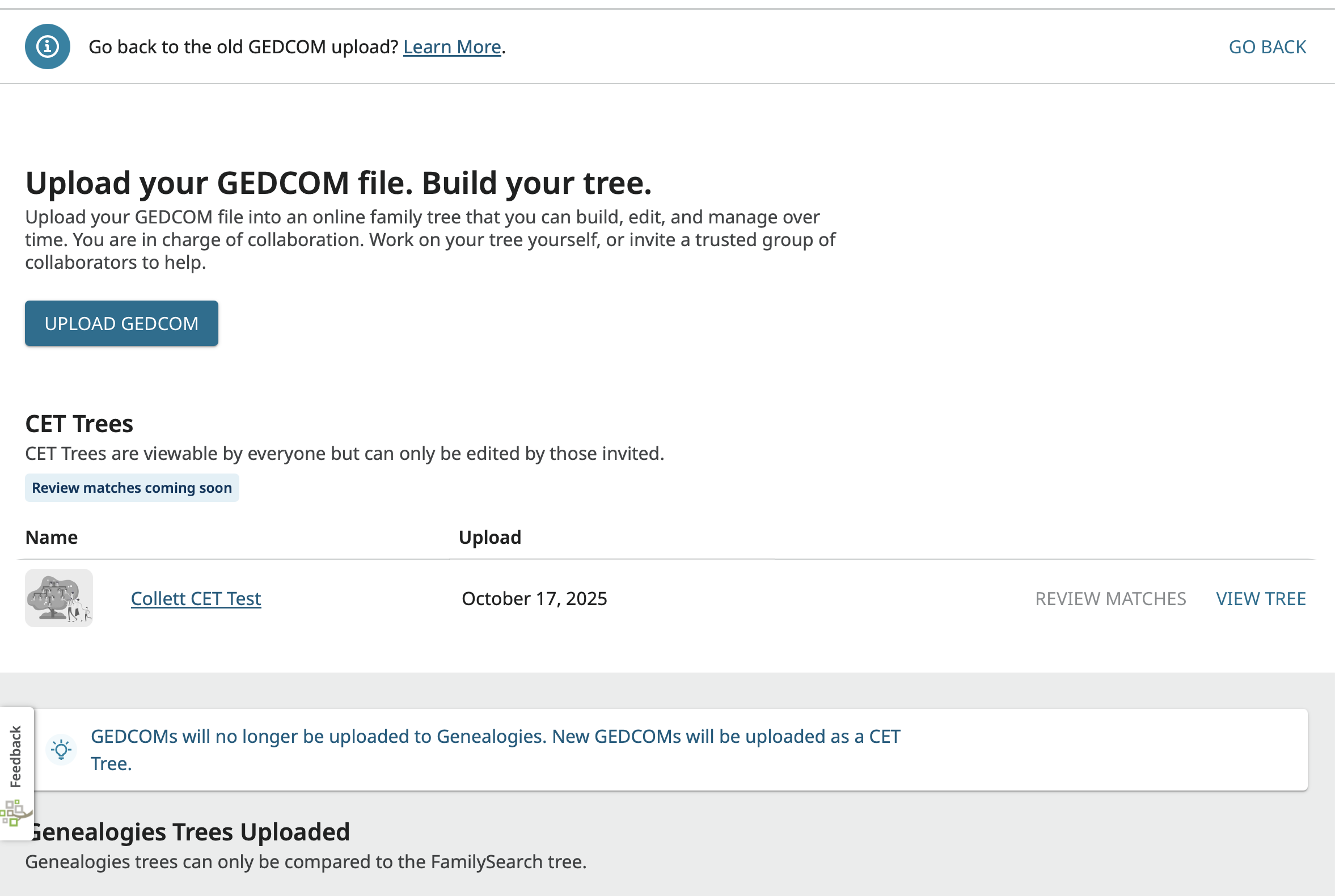The height and width of the screenshot is (896, 1335).
Task: Click the lightbulb tip icon
Action: tap(61, 749)
